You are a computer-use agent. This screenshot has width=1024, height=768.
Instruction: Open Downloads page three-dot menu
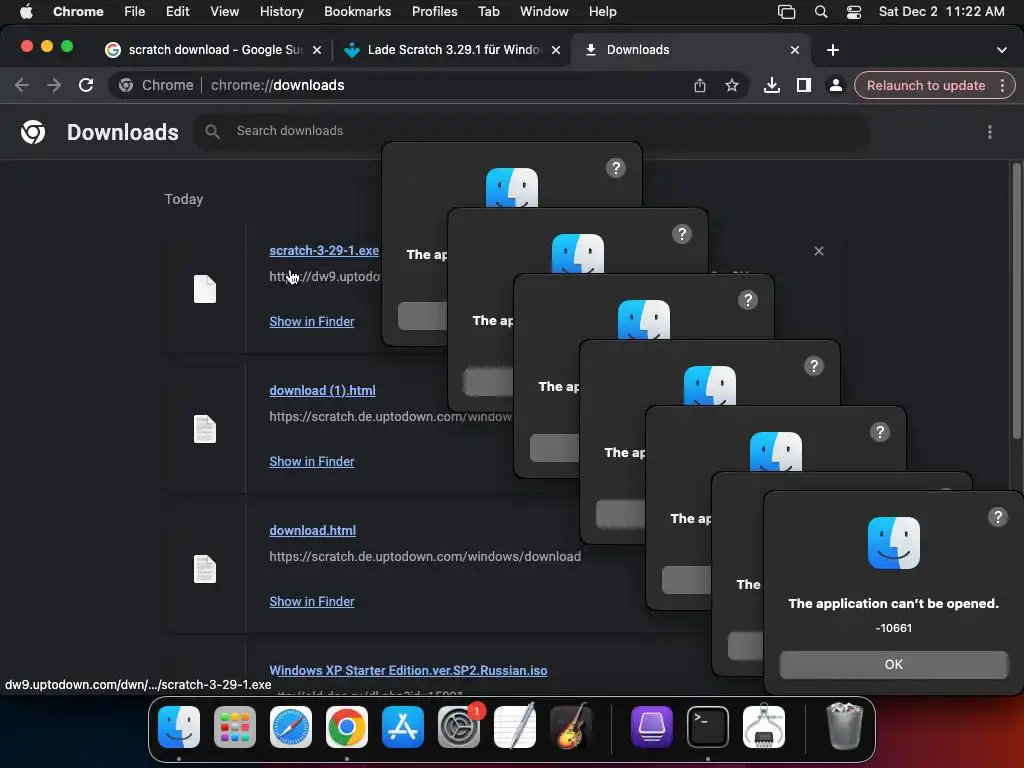tap(990, 132)
